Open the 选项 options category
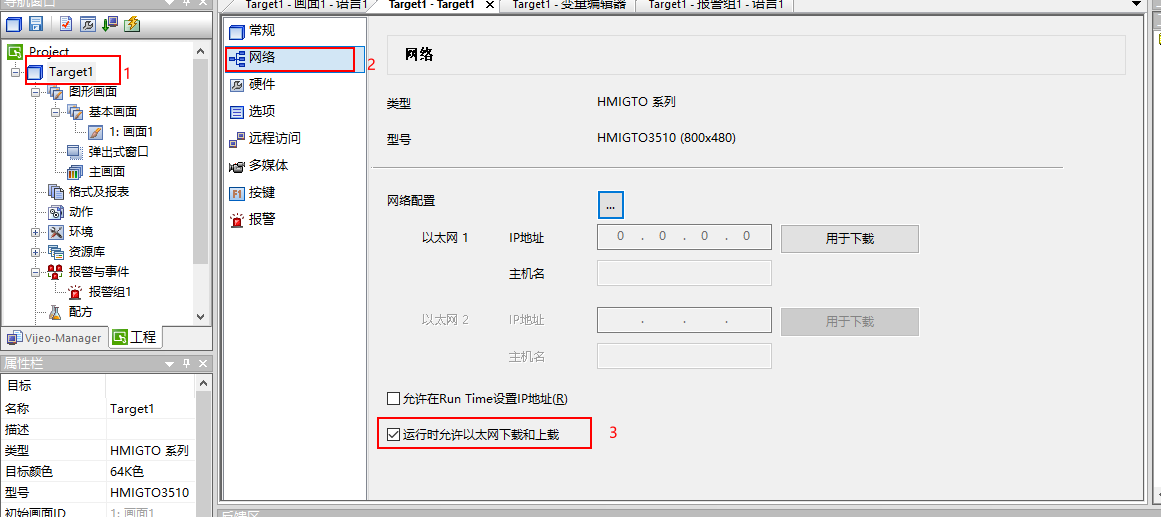Viewport: 1161px width, 517px height. (x=237, y=112)
